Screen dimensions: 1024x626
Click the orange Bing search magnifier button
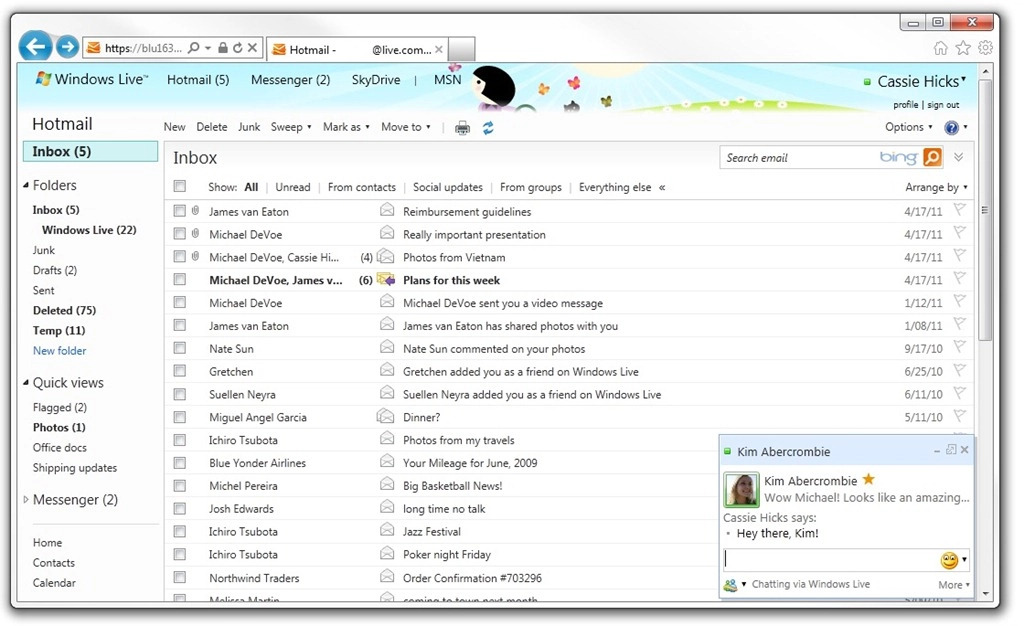pyautogui.click(x=931, y=157)
